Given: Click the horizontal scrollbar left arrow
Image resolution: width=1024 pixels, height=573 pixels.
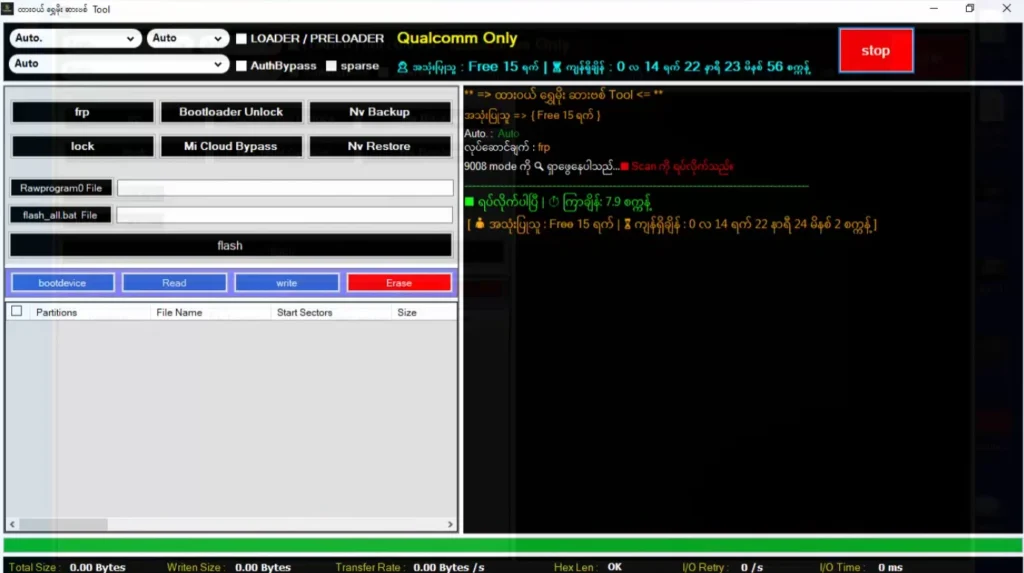Looking at the screenshot, I should [12, 525].
